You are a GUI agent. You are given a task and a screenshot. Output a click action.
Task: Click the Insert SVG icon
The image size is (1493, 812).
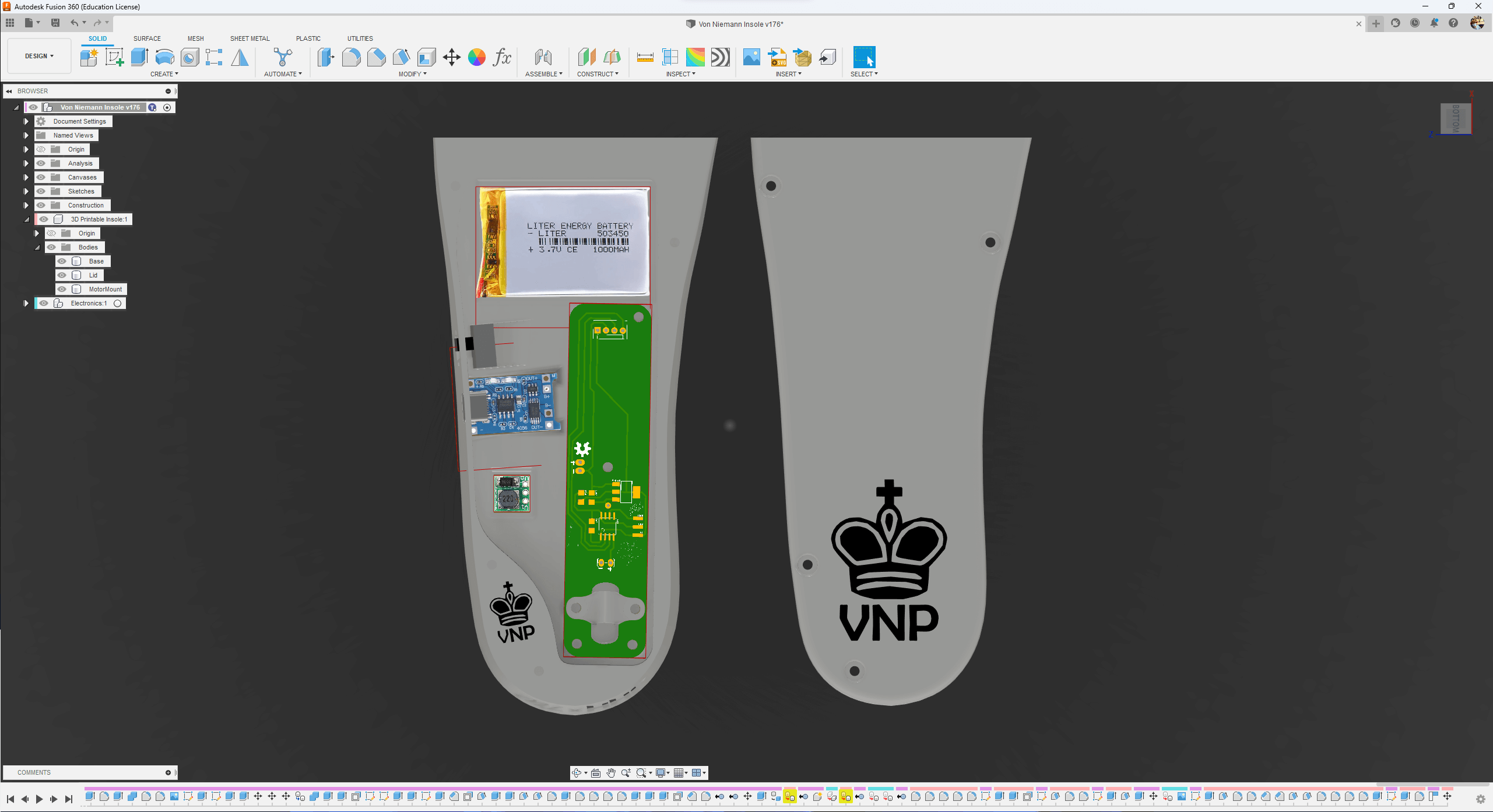click(777, 57)
